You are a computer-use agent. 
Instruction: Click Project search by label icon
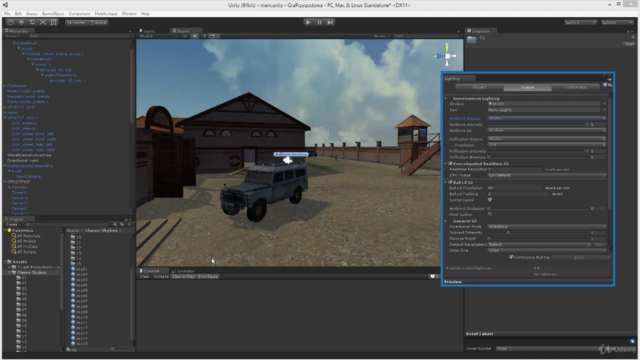[122, 224]
